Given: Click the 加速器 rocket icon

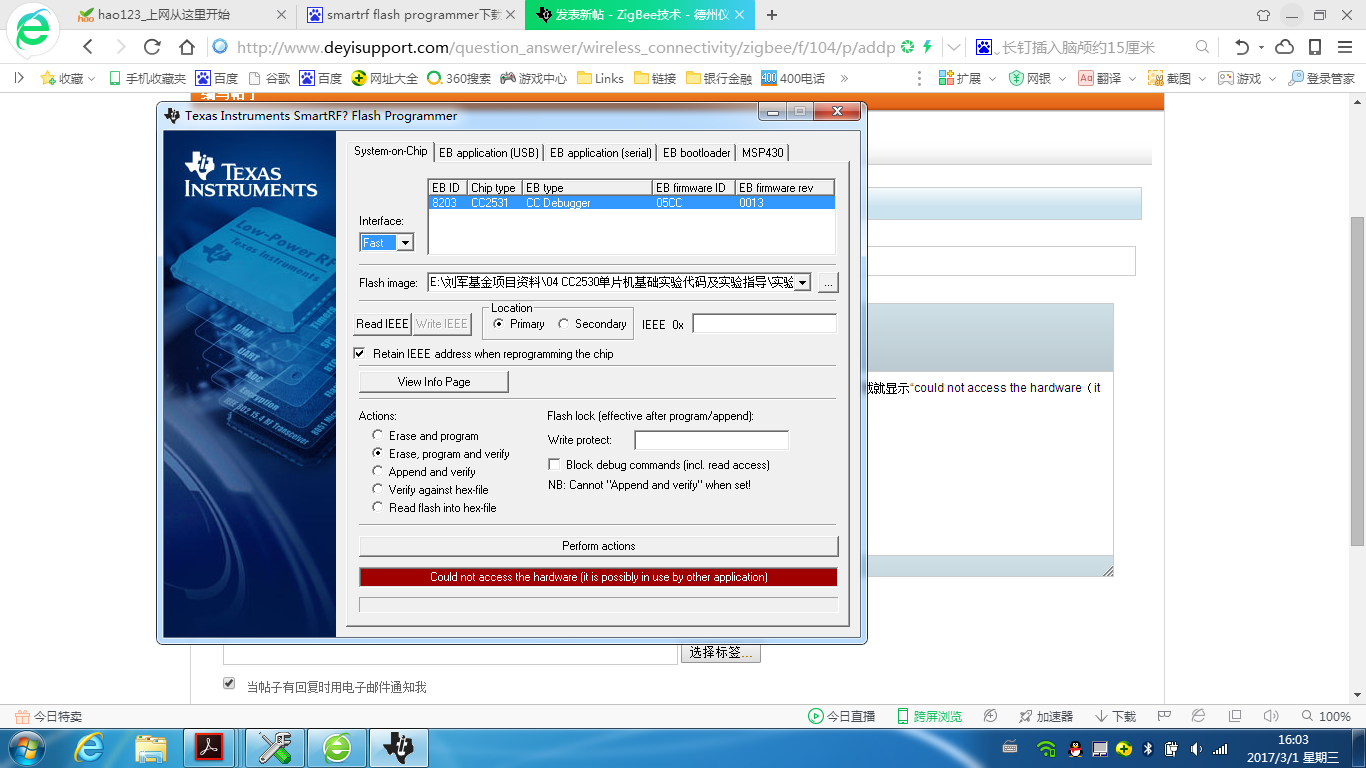Looking at the screenshot, I should click(x=1025, y=716).
